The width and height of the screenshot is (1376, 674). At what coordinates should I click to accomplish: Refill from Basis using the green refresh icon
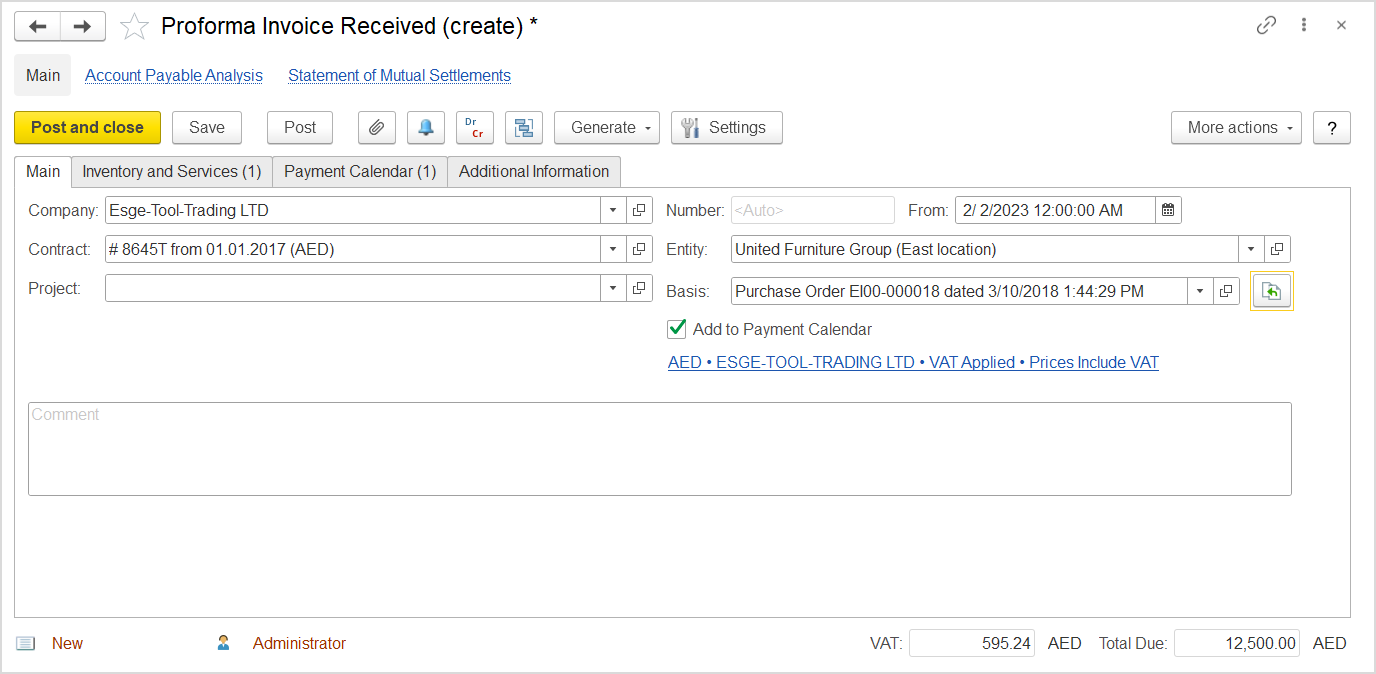pos(1271,290)
